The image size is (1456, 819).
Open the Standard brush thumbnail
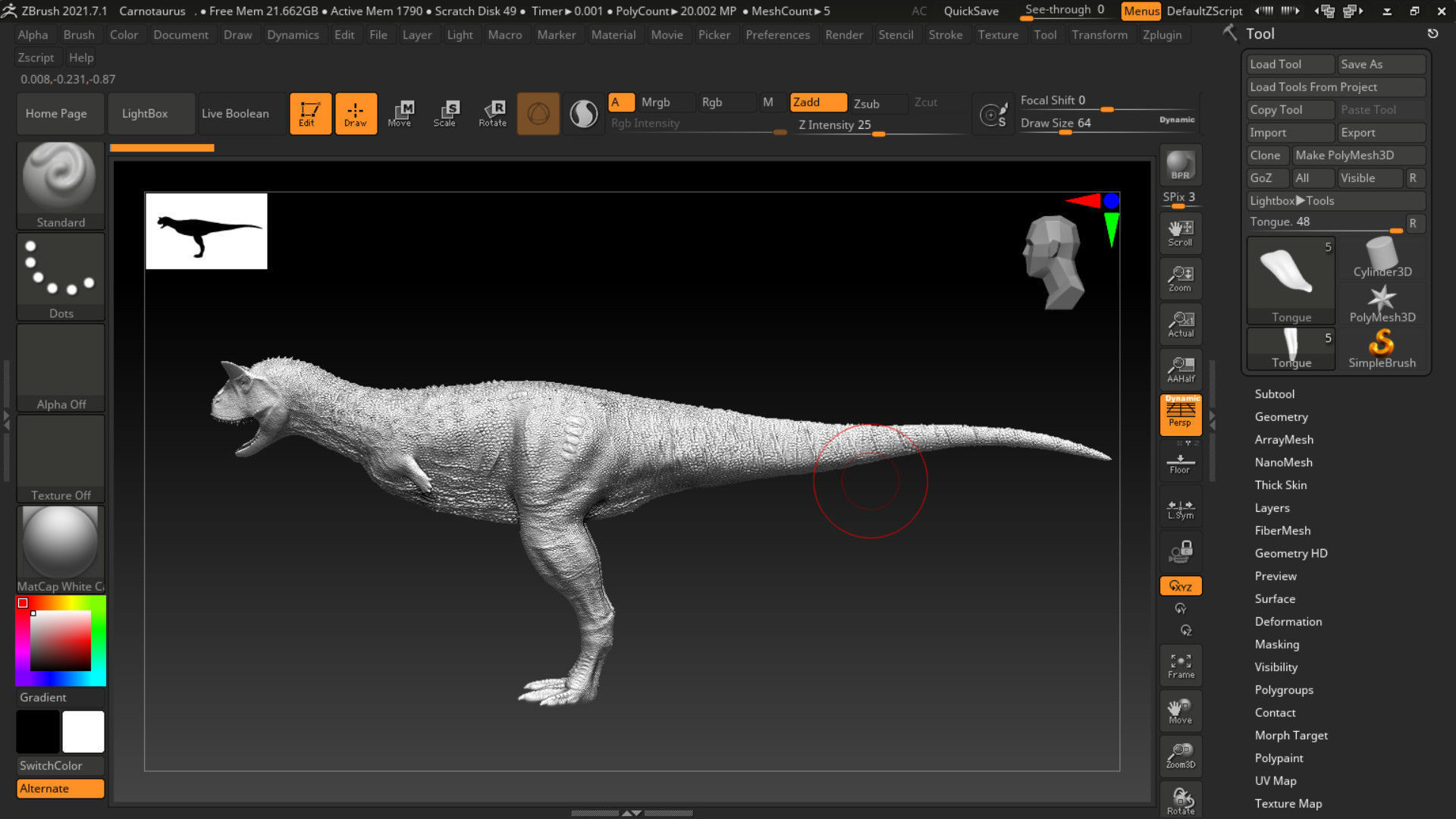click(x=61, y=186)
